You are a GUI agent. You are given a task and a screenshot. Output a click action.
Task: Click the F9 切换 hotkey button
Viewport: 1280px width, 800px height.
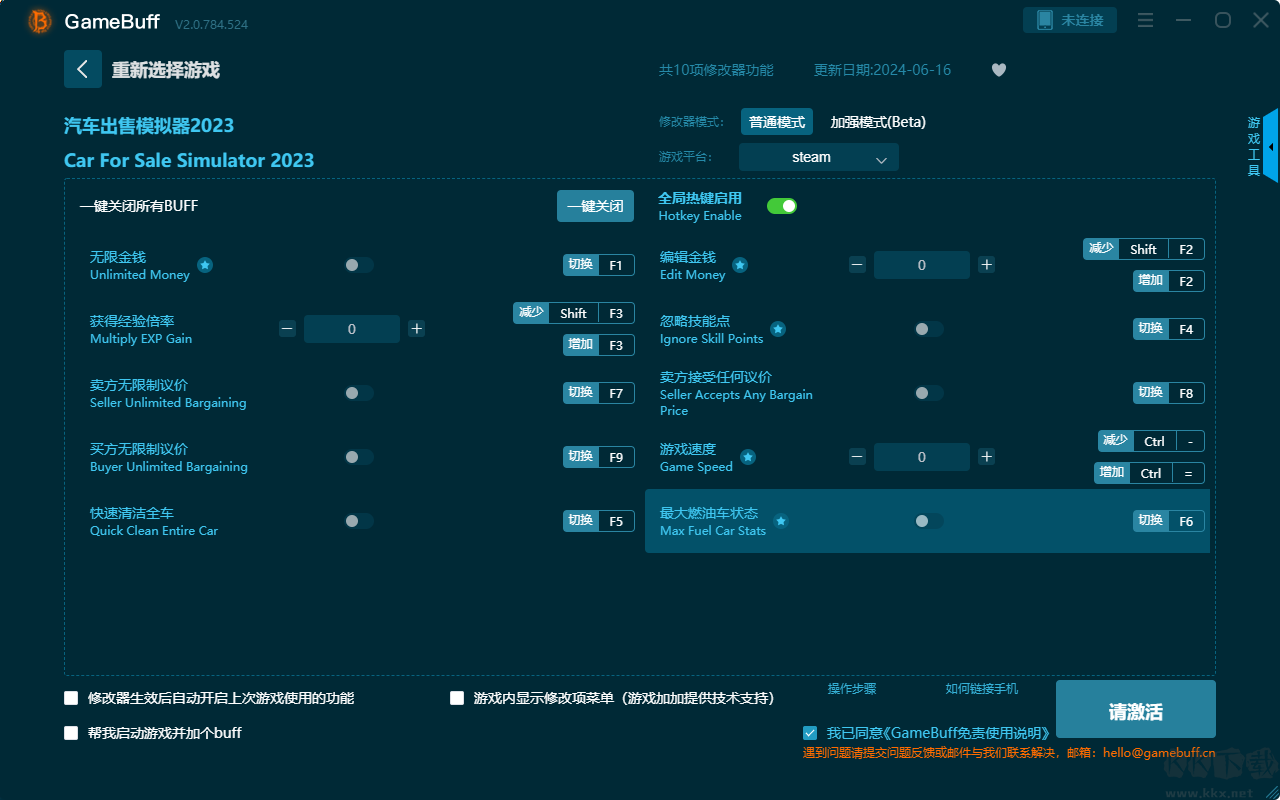pos(599,457)
